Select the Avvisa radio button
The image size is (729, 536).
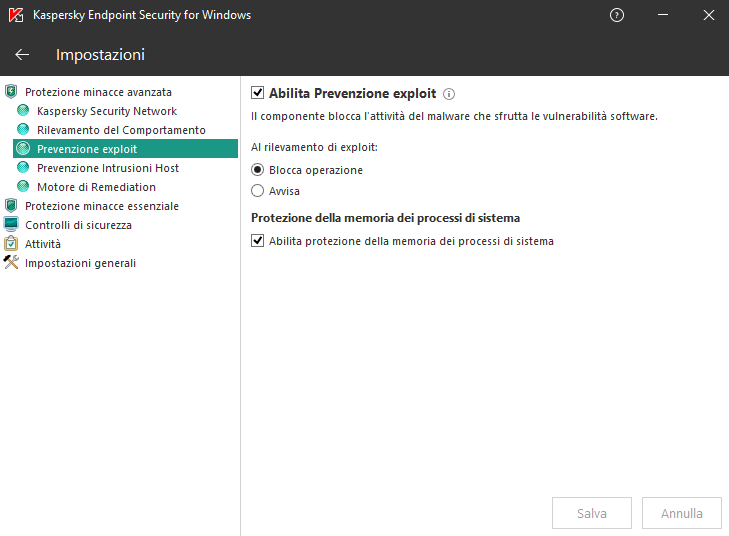258,191
